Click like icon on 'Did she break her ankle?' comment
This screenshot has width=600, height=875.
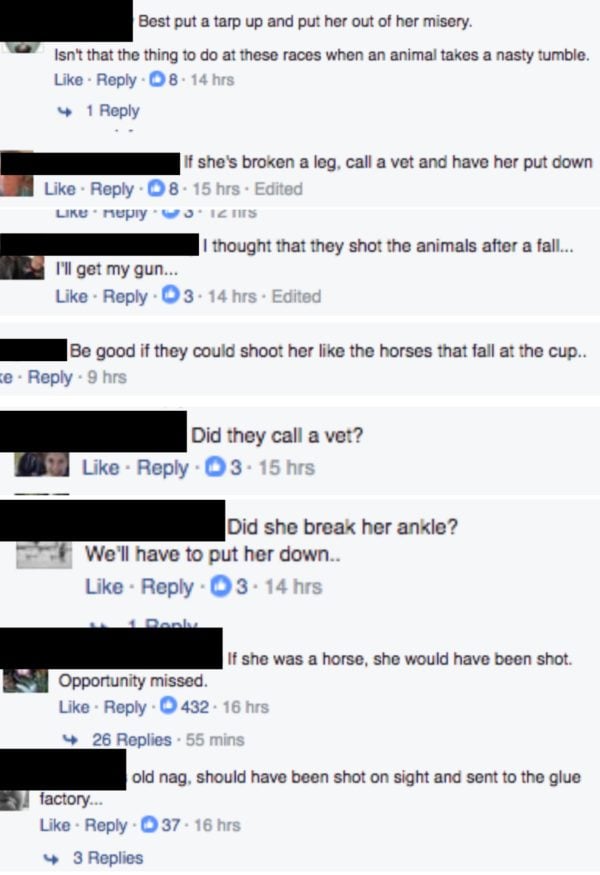[x=220, y=586]
